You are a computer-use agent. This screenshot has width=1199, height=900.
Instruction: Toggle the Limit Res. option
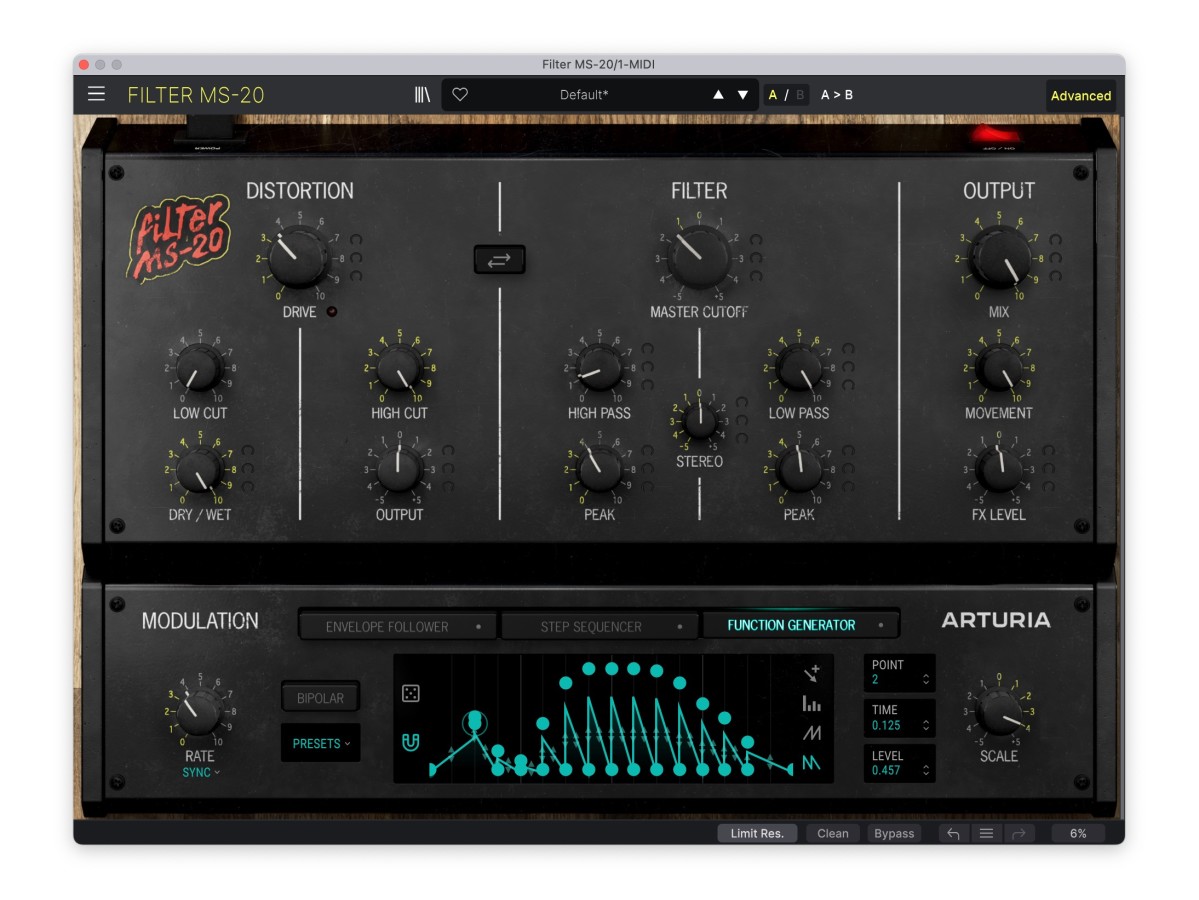(757, 833)
